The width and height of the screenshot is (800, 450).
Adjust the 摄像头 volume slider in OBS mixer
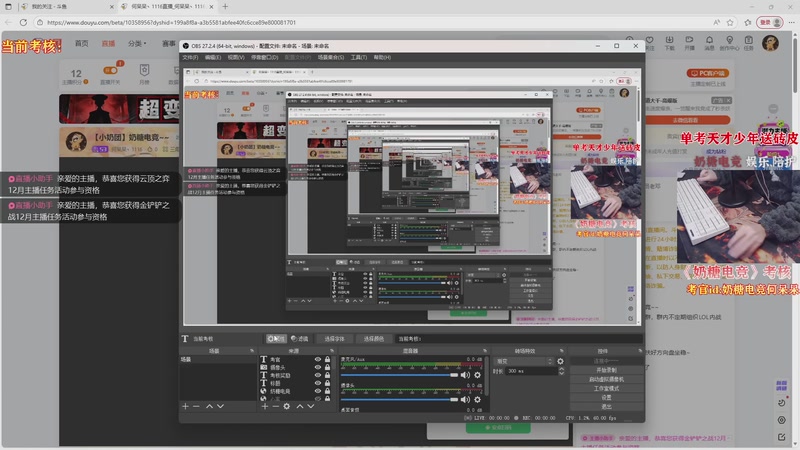click(x=399, y=399)
